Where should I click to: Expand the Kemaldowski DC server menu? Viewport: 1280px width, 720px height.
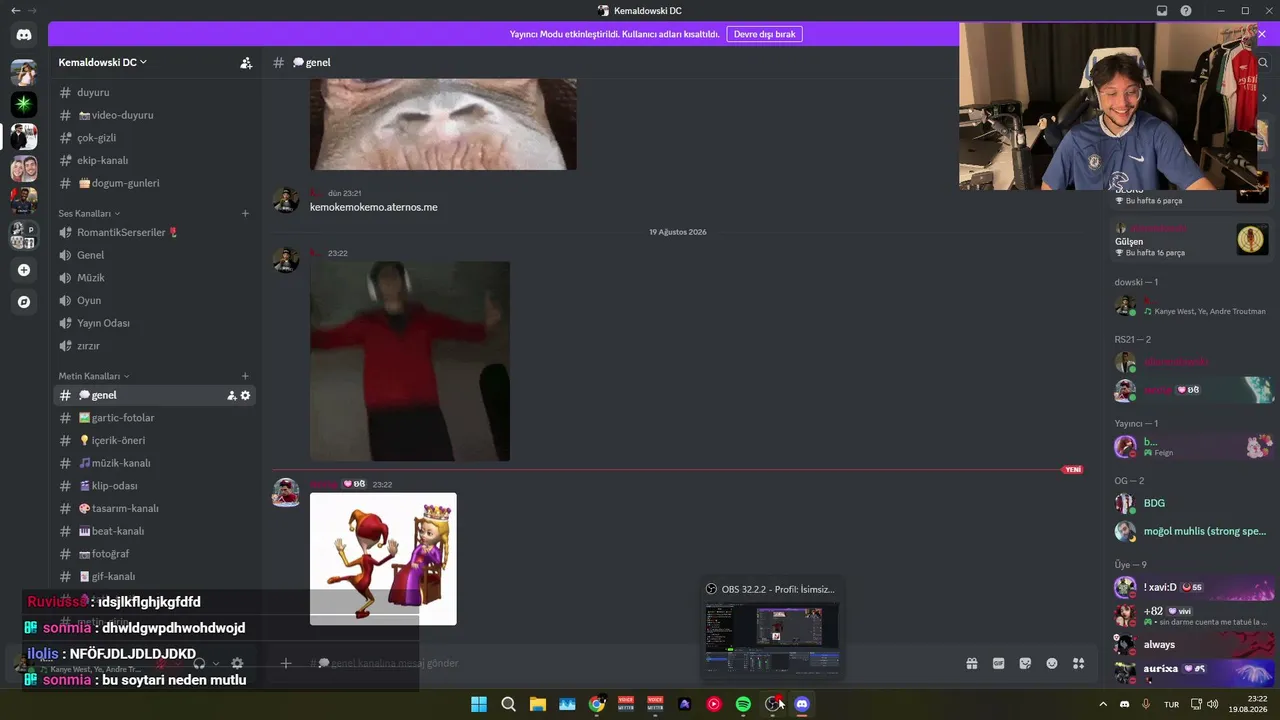[103, 62]
